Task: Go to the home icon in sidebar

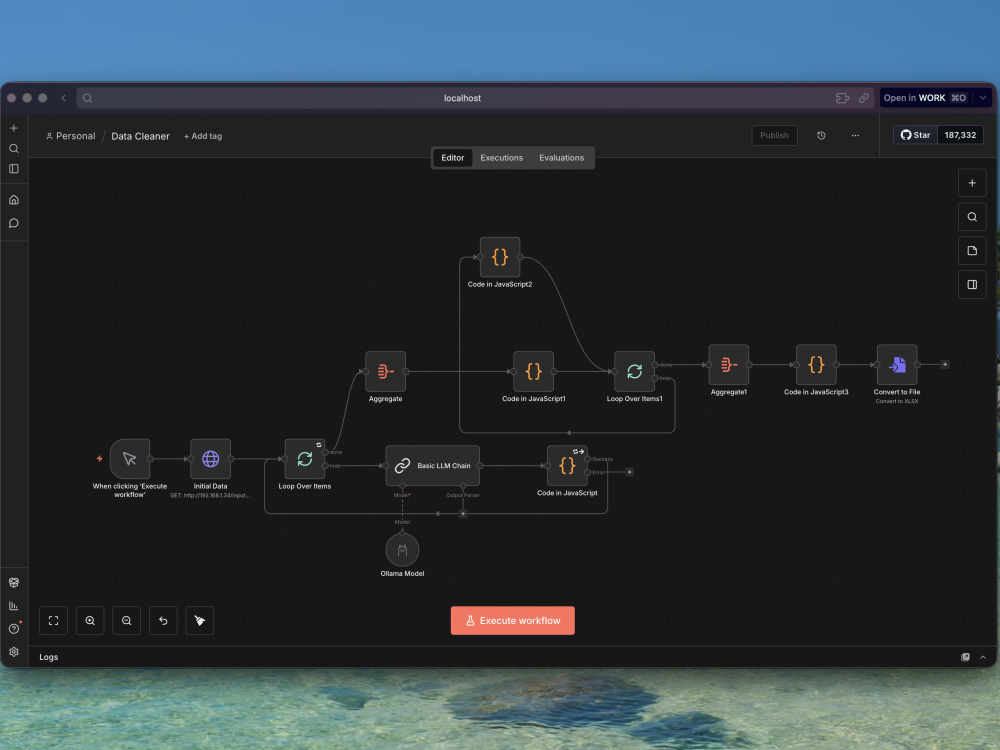Action: pos(13,200)
